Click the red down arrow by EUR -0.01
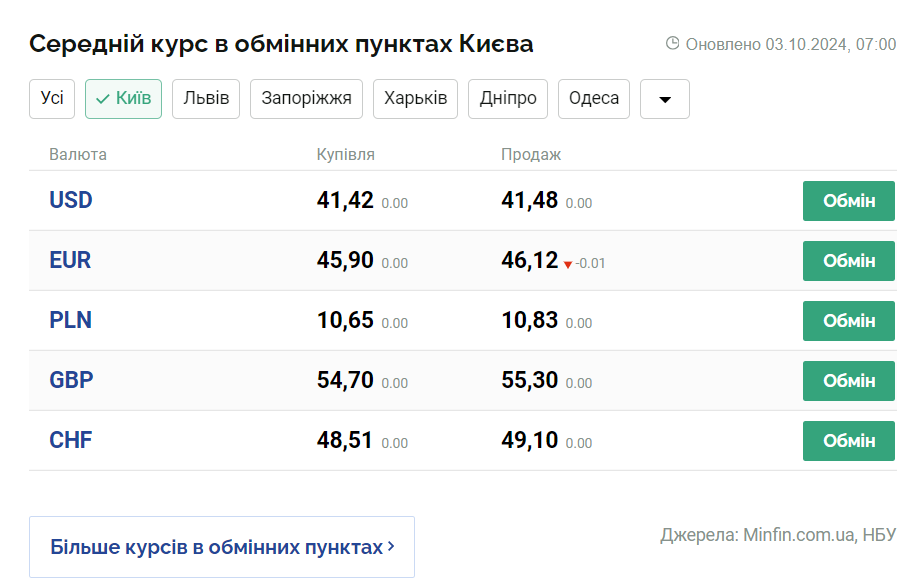 tap(568, 265)
